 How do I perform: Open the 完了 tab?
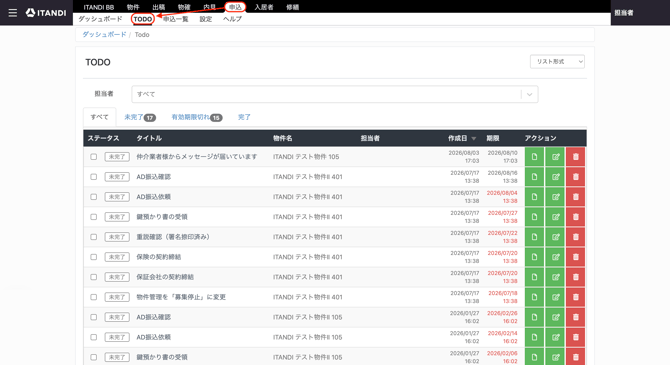(244, 117)
